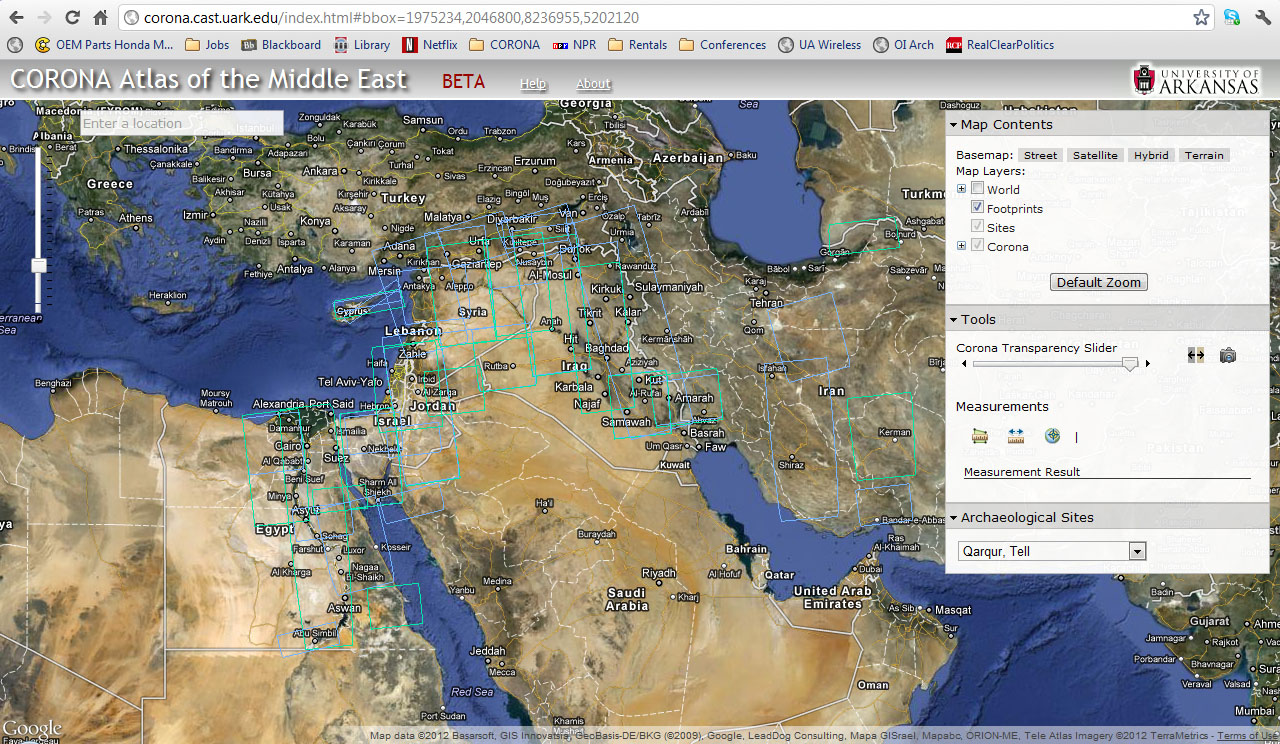1280x744 pixels.
Task: Open the Skype extension icon
Action: click(1232, 18)
